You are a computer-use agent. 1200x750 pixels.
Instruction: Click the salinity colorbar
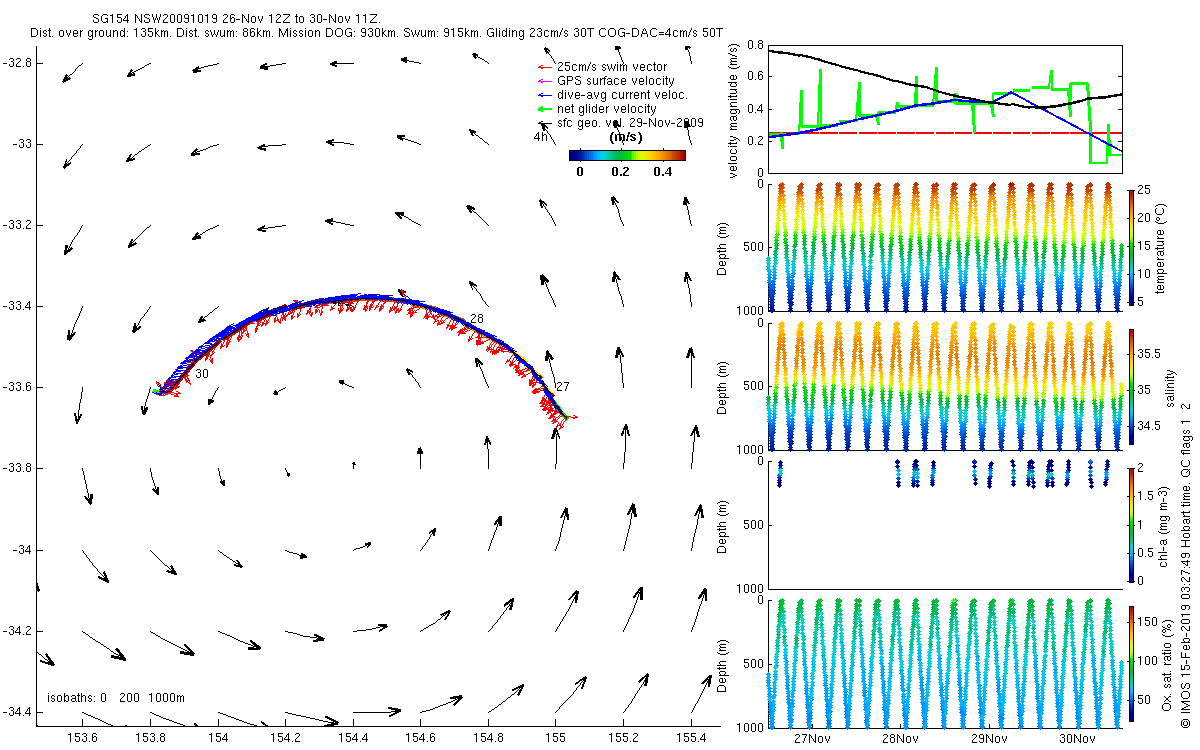point(1131,387)
